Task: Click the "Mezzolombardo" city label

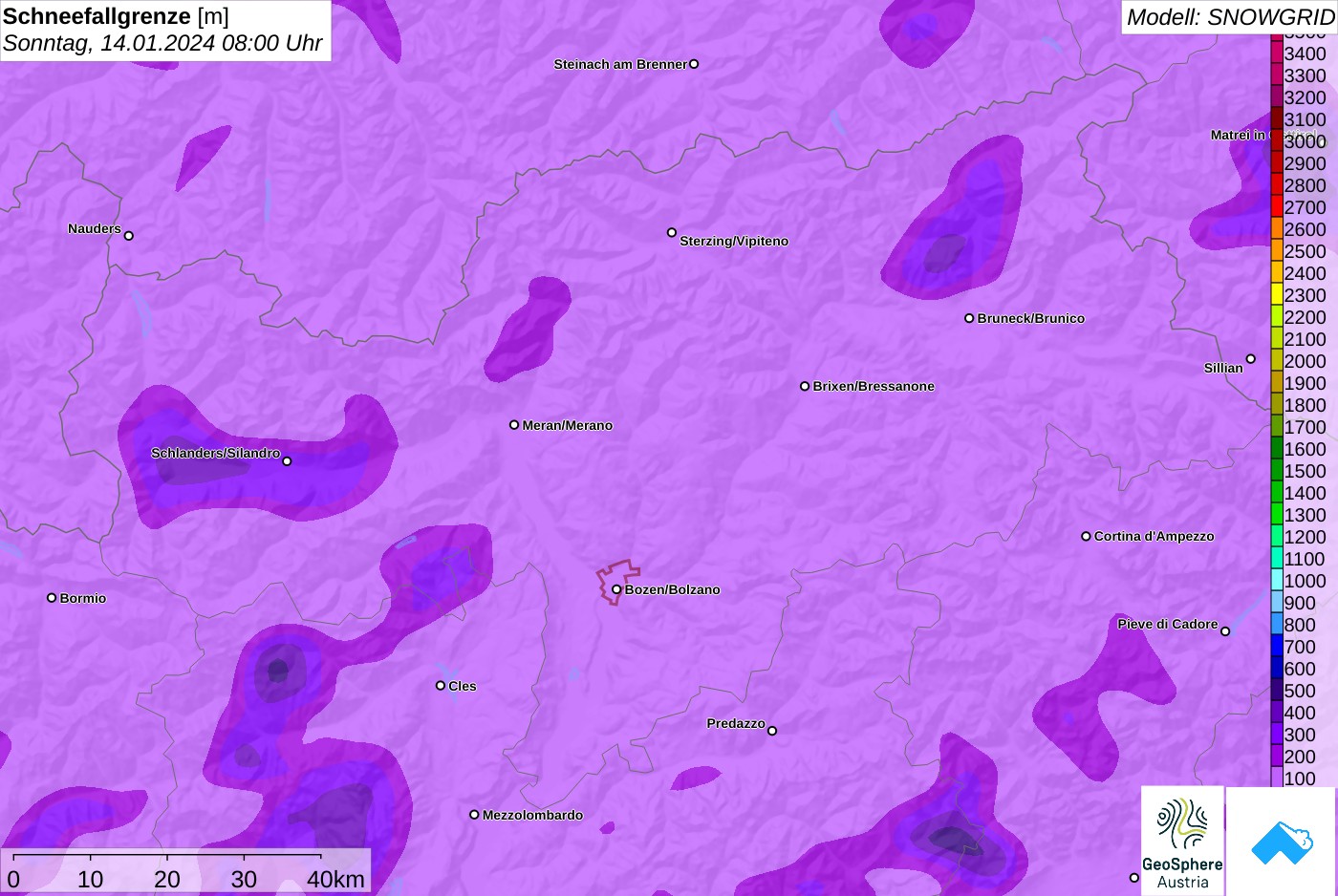Action: click(533, 815)
